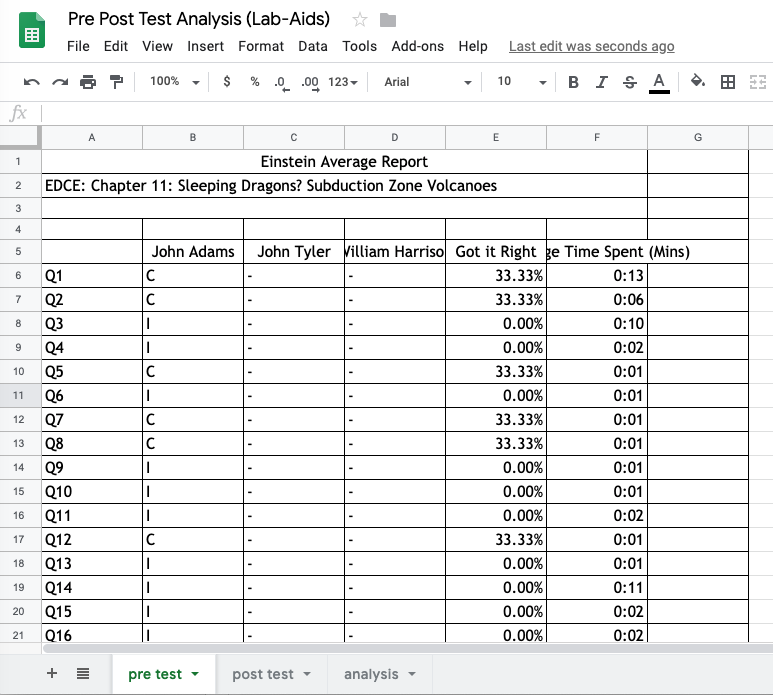This screenshot has width=773, height=695.
Task: Toggle italic formatting
Action: click(601, 82)
